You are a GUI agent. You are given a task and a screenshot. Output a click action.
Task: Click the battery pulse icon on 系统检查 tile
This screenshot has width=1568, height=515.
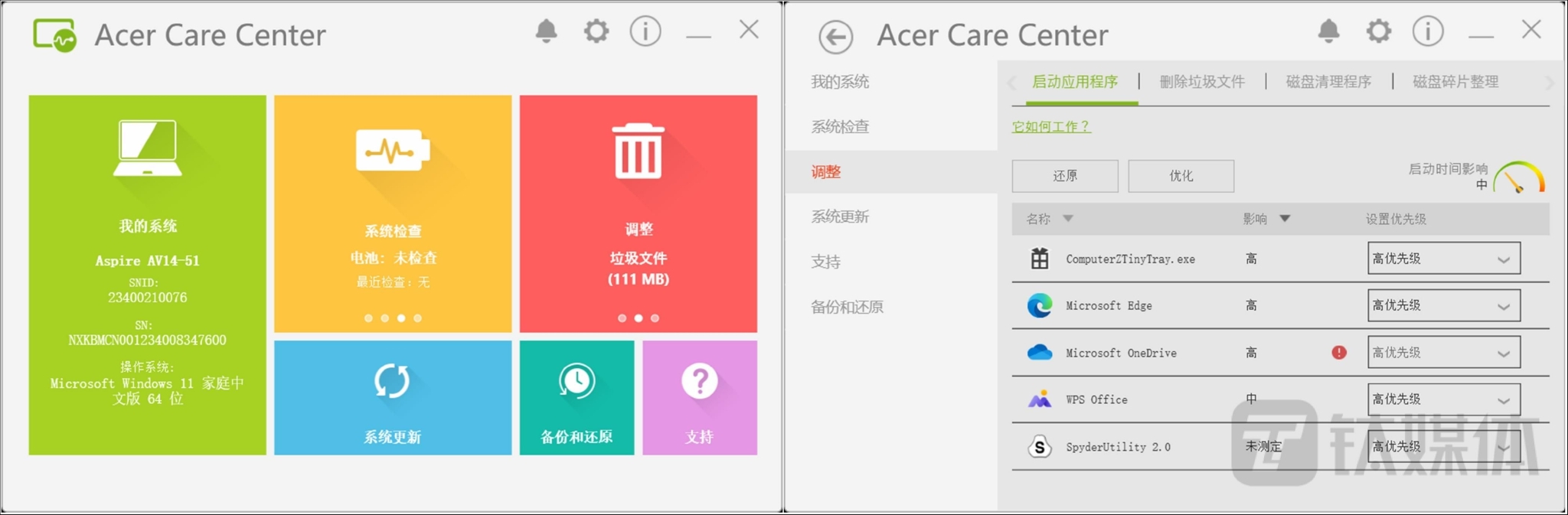393,150
